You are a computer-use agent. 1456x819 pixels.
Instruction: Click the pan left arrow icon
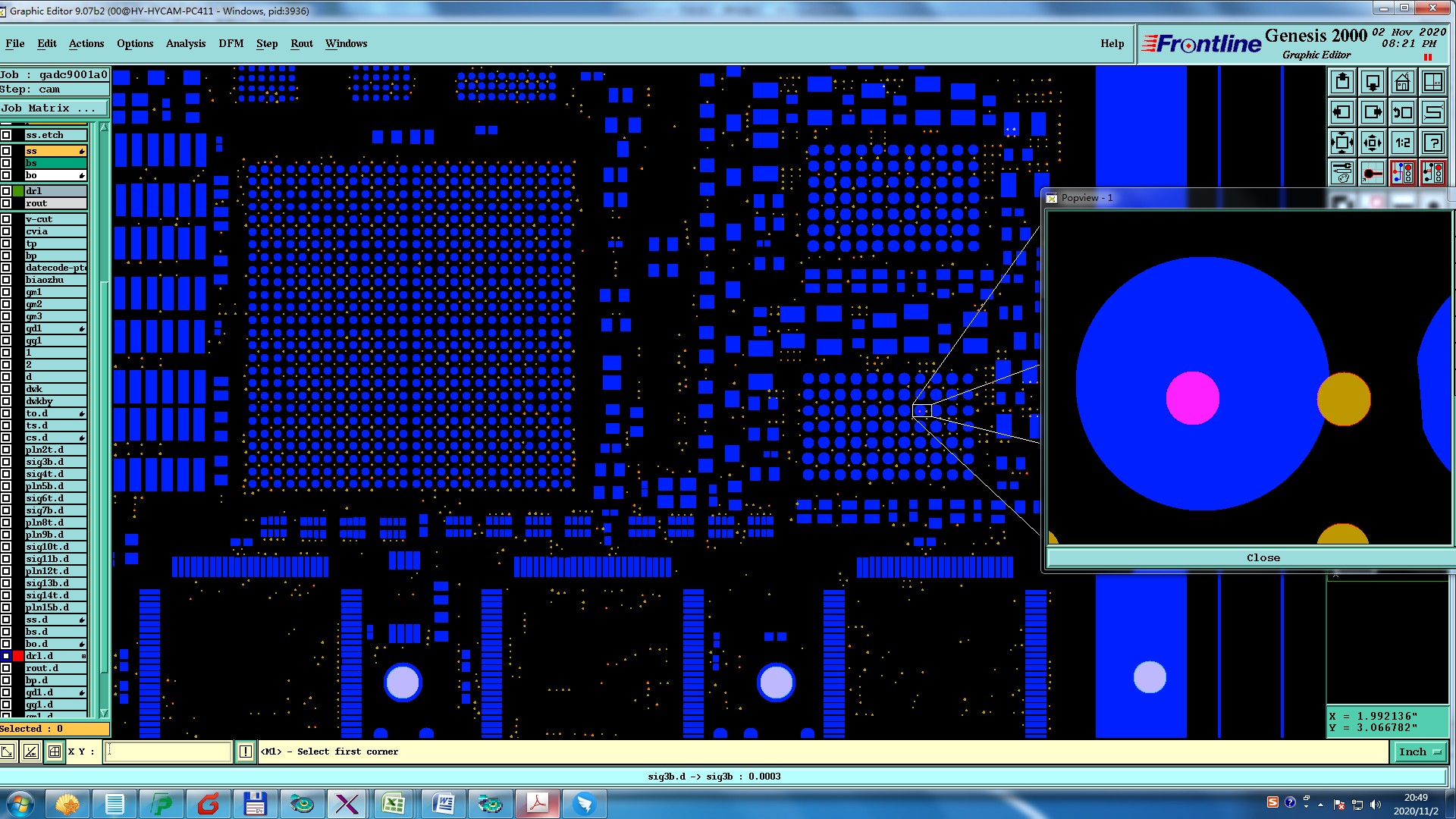pos(1341,112)
